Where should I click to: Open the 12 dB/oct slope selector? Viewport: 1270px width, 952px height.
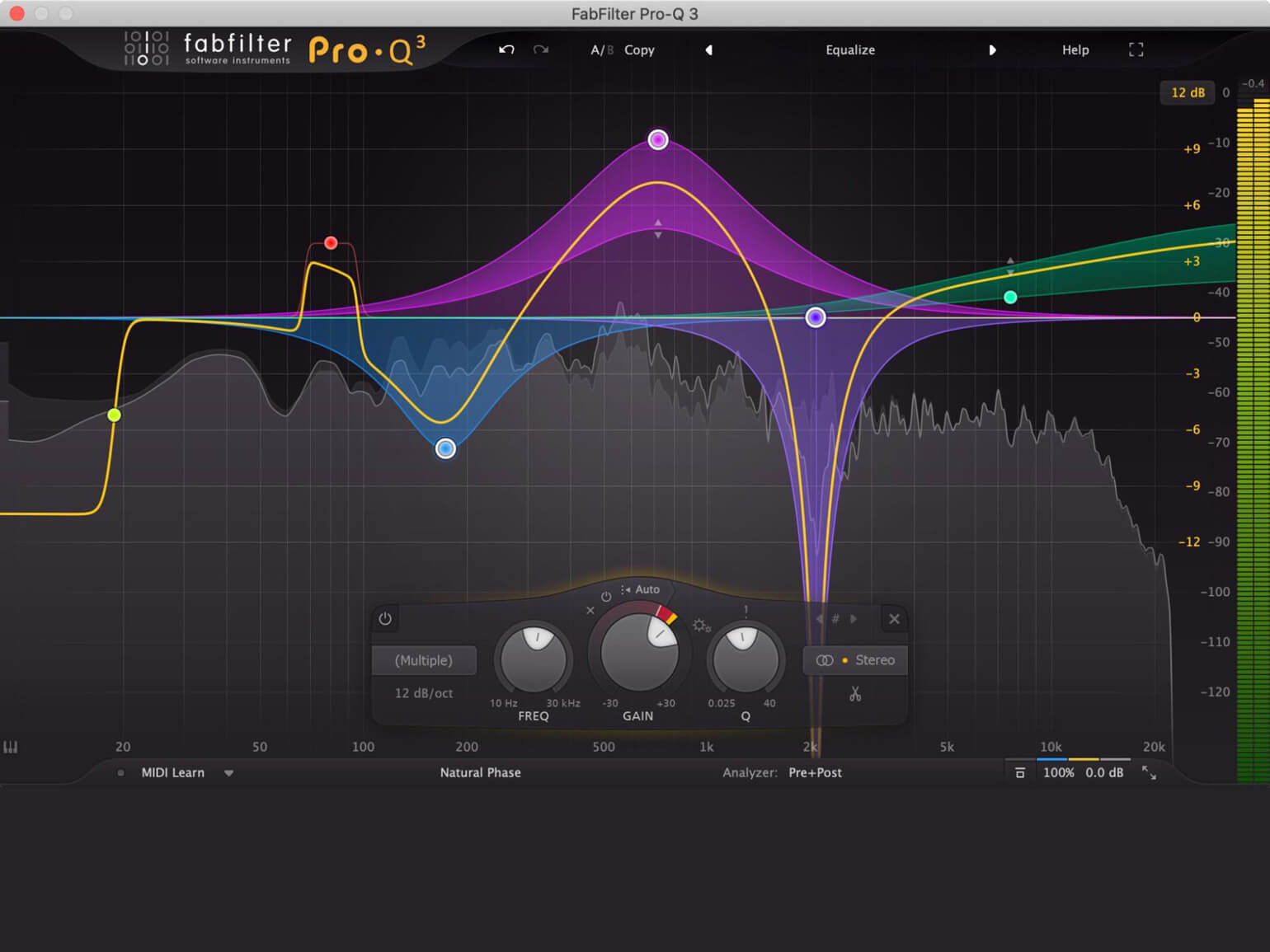click(x=424, y=693)
